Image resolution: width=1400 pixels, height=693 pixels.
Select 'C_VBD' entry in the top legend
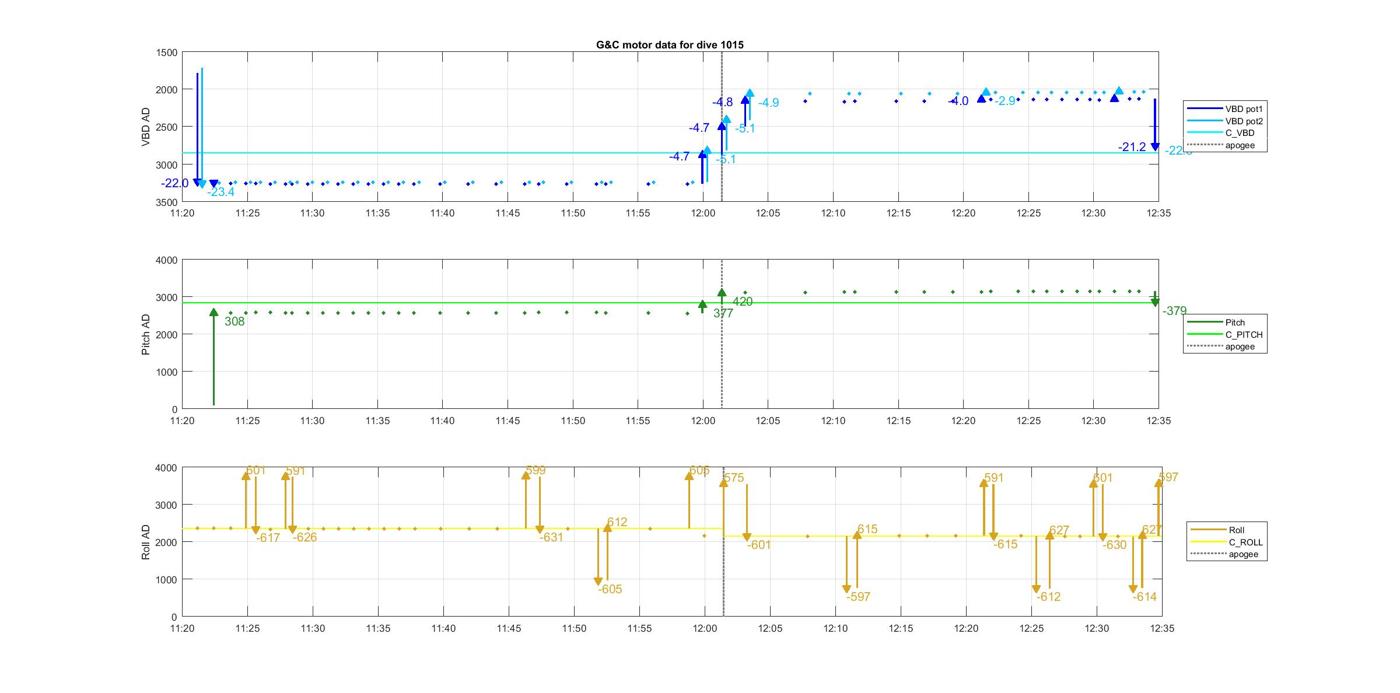(x=1239, y=133)
